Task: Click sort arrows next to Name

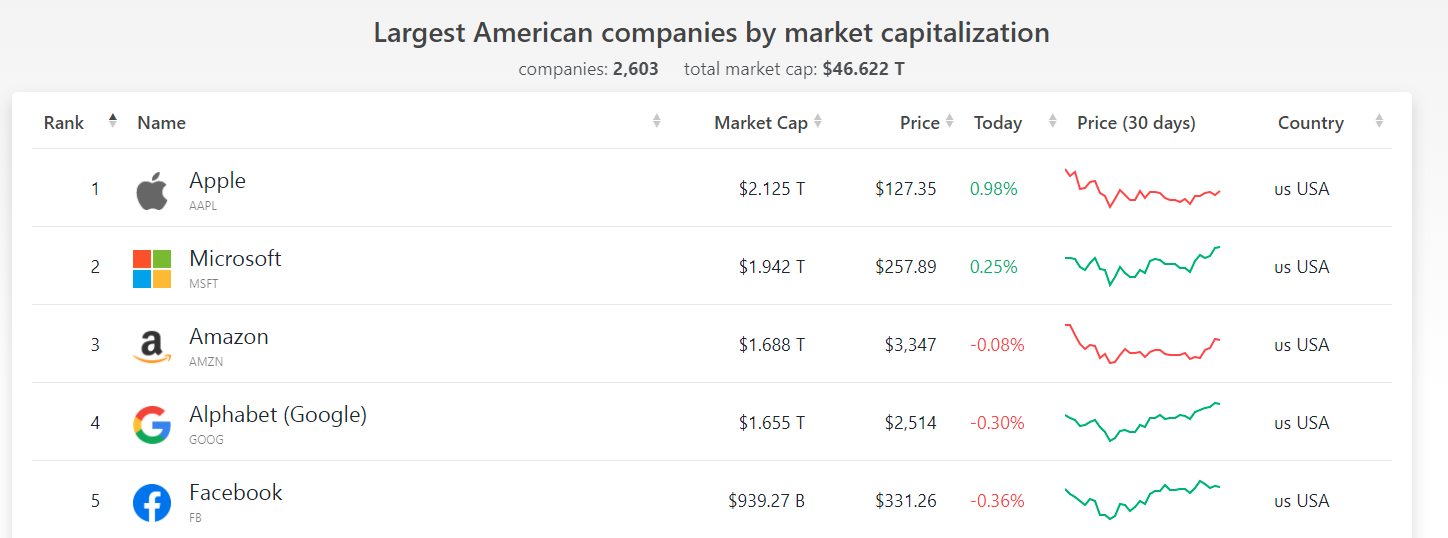Action: click(657, 122)
